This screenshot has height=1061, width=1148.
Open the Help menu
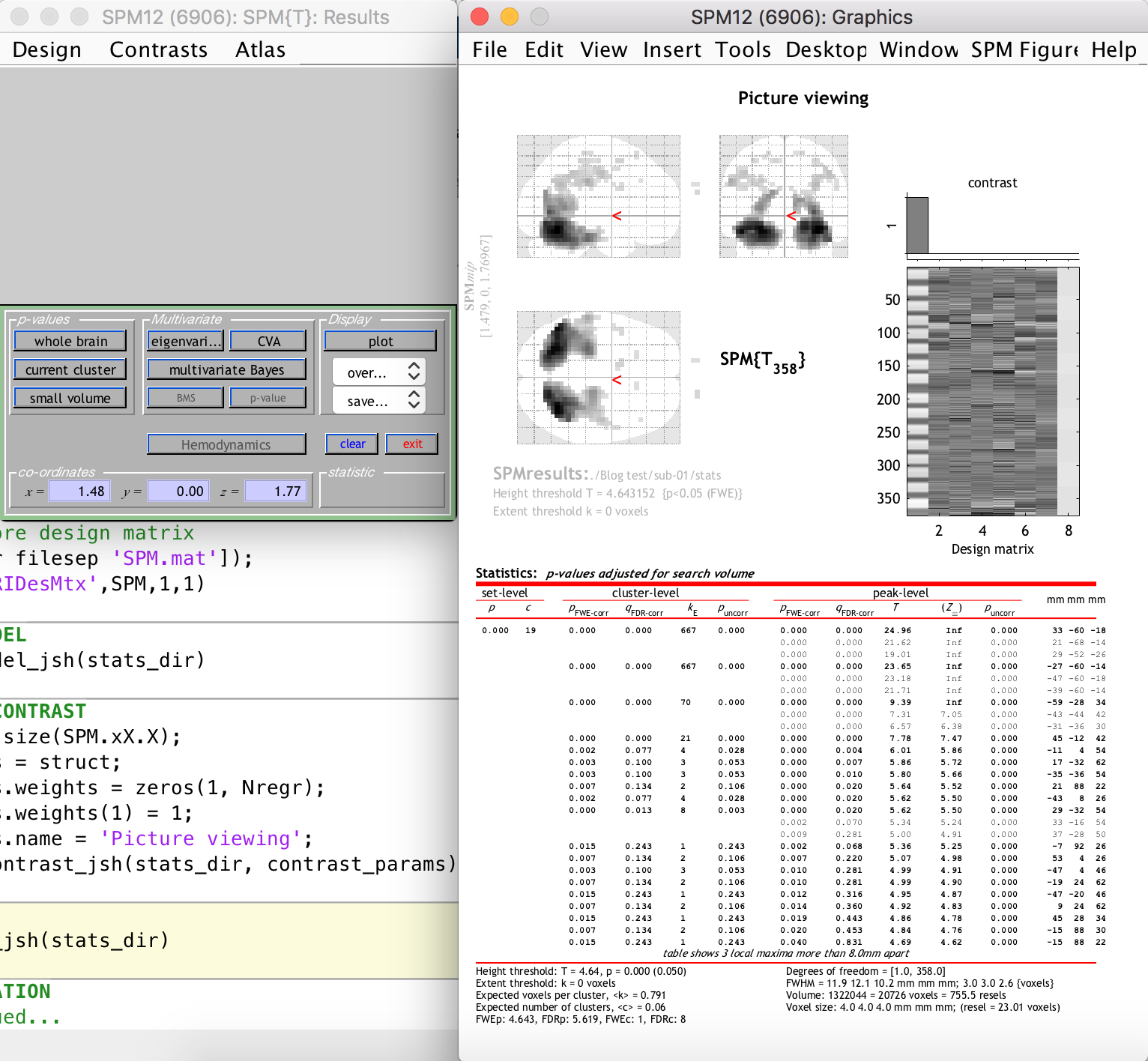[x=1114, y=49]
